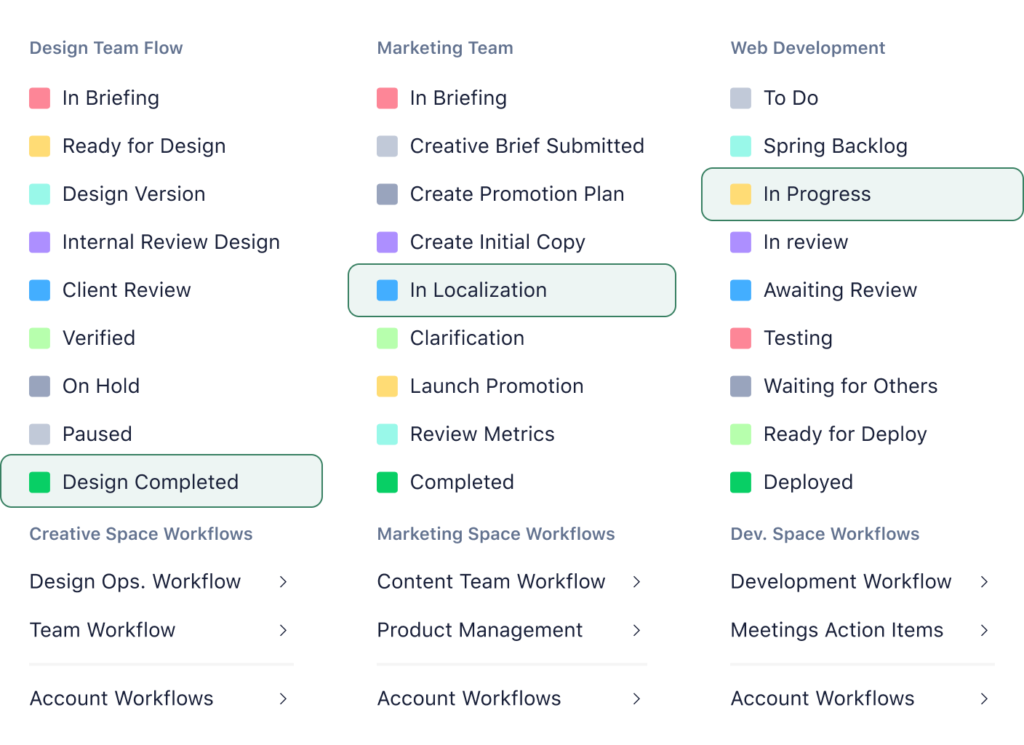
Task: Open the Web Development section header
Action: pyautogui.click(x=807, y=47)
